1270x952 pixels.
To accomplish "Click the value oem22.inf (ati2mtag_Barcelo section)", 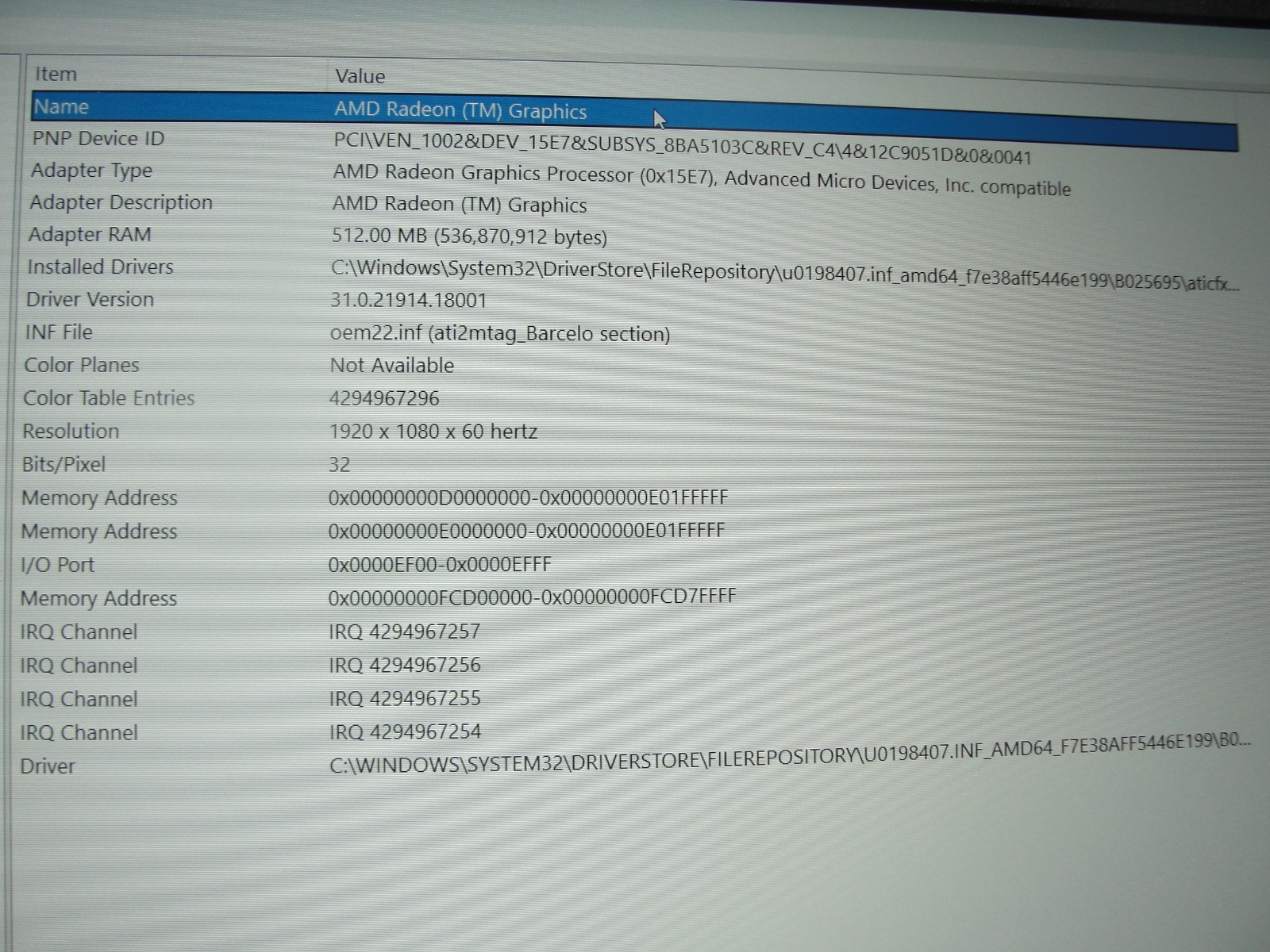I will (500, 333).
